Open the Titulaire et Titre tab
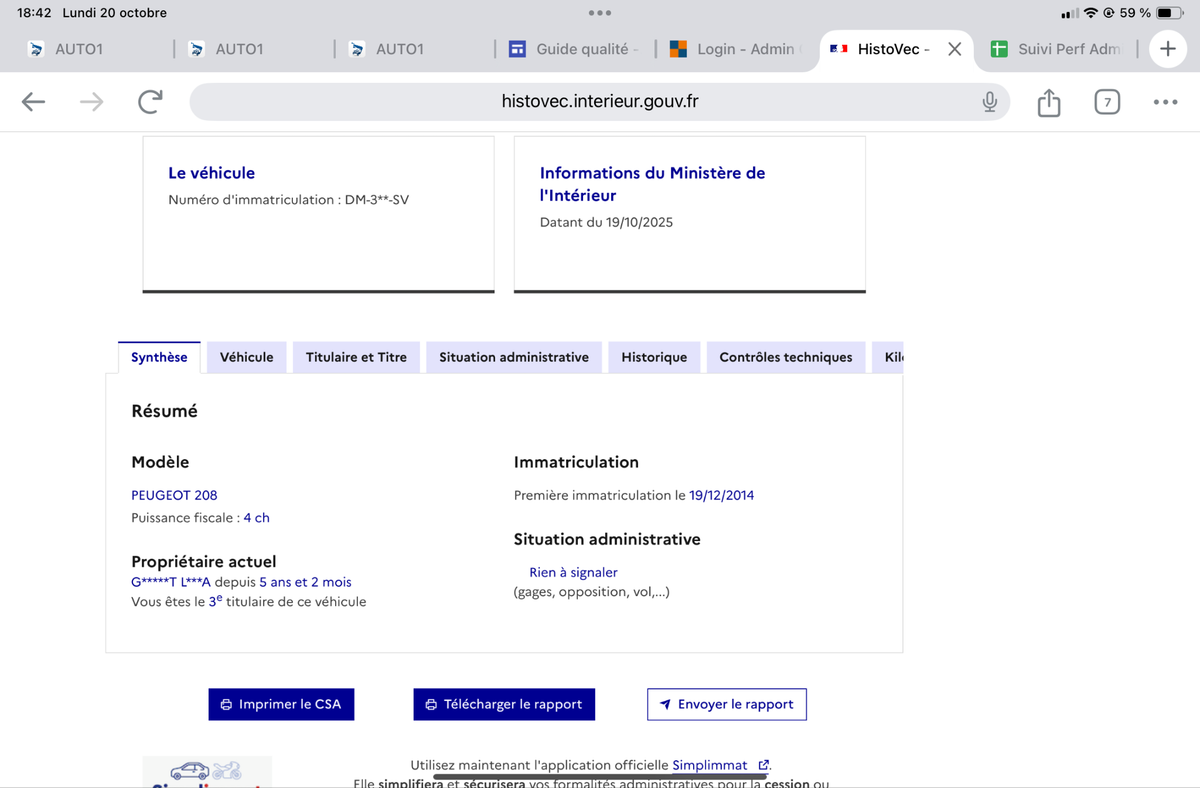This screenshot has height=788, width=1200. click(x=356, y=357)
